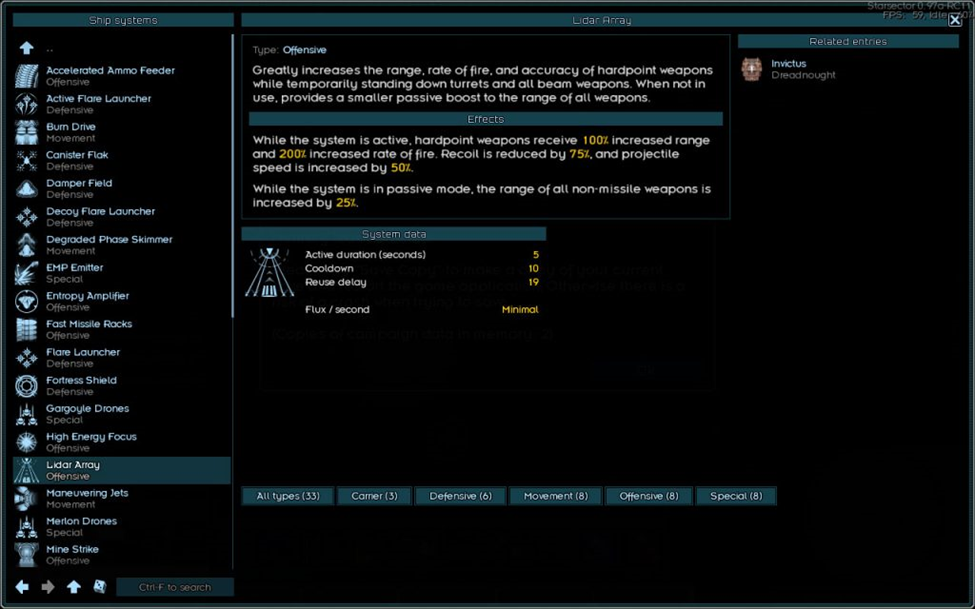This screenshot has height=609, width=975.
Task: Open the High Energy Focus entry
Action: tap(91, 437)
